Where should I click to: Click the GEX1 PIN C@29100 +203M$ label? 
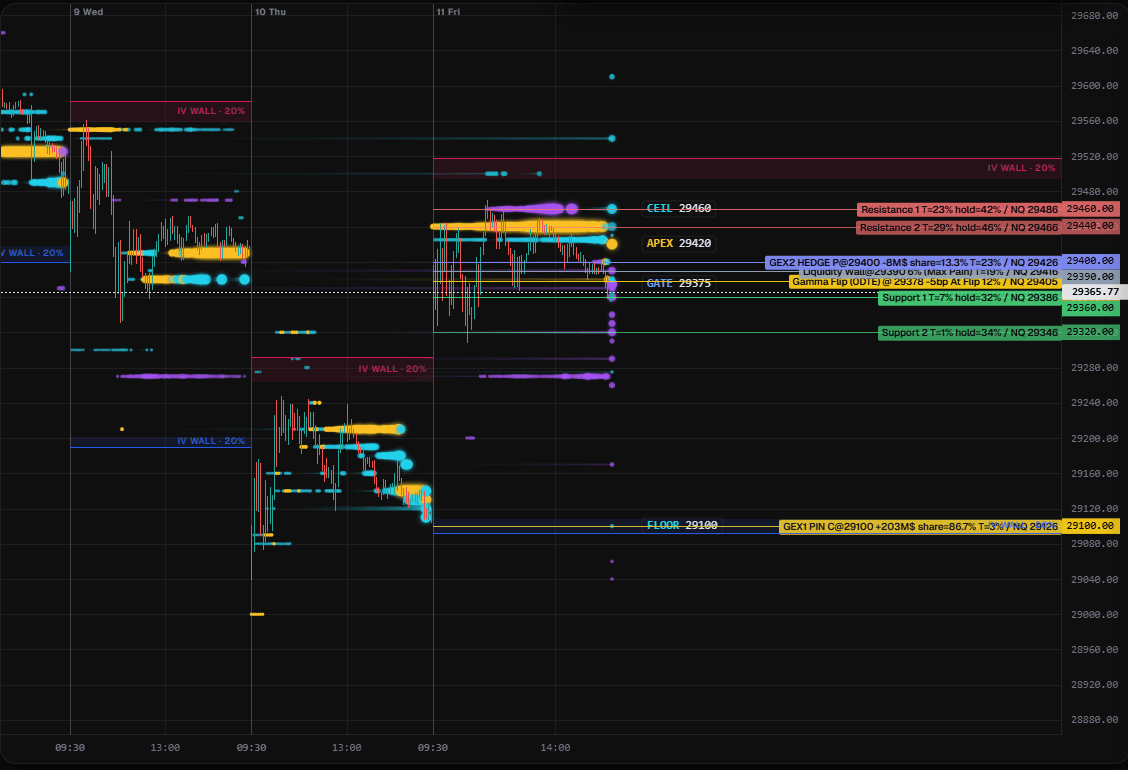click(920, 527)
